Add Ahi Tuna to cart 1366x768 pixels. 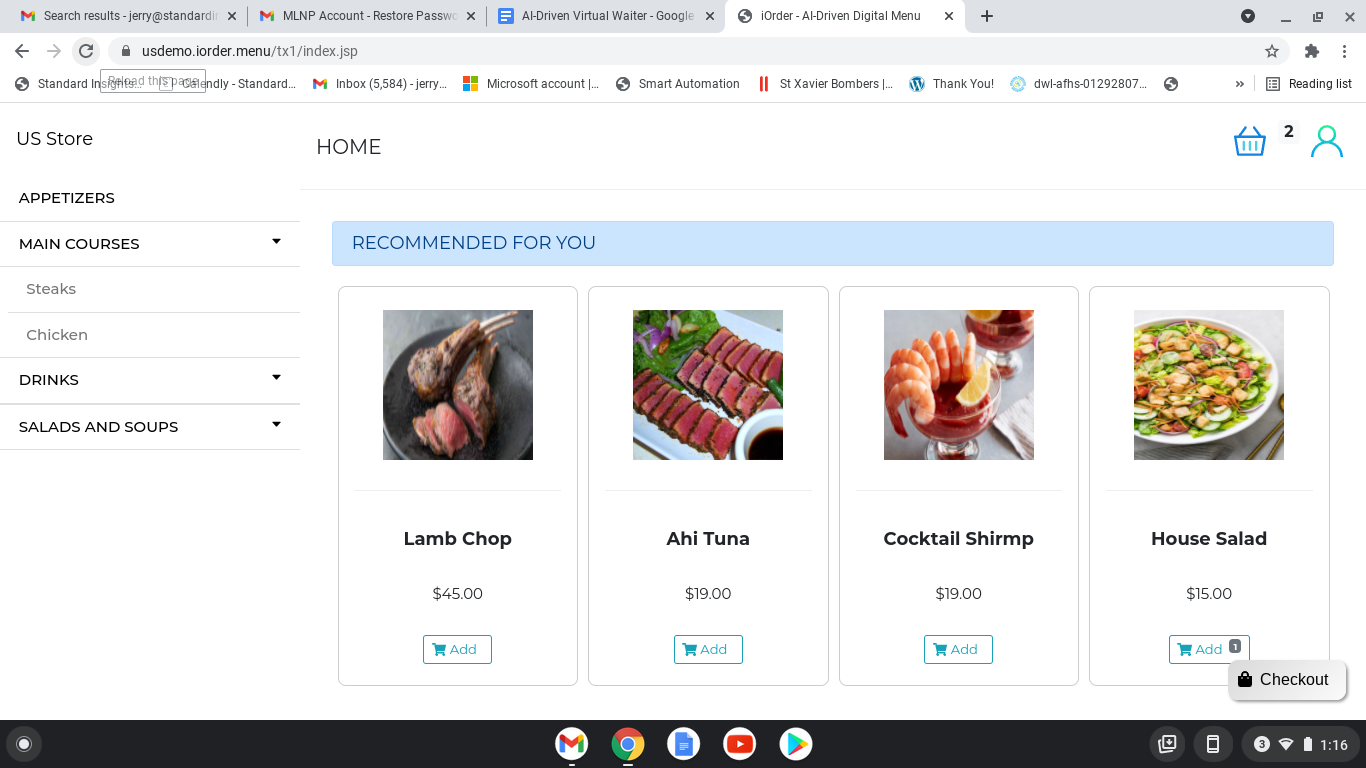(x=708, y=649)
